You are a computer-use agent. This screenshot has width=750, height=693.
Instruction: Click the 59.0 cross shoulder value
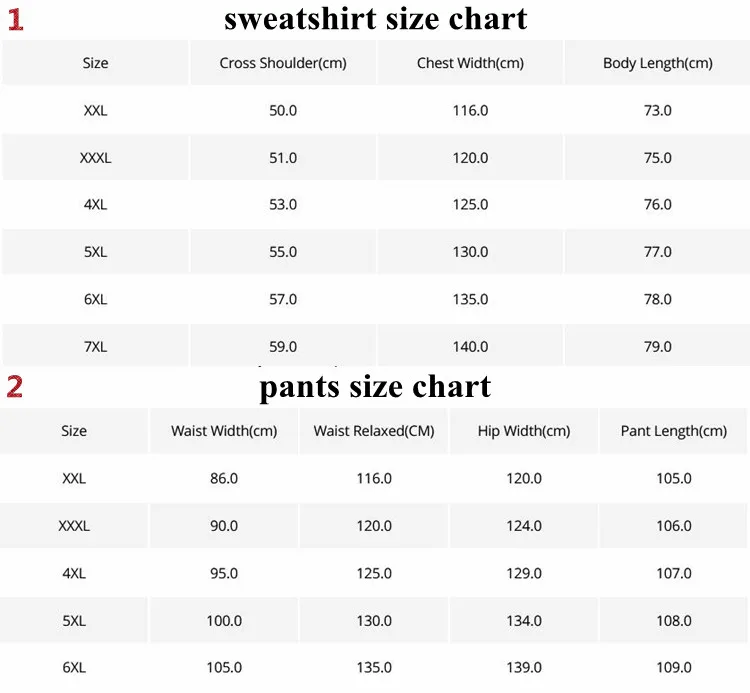283,346
